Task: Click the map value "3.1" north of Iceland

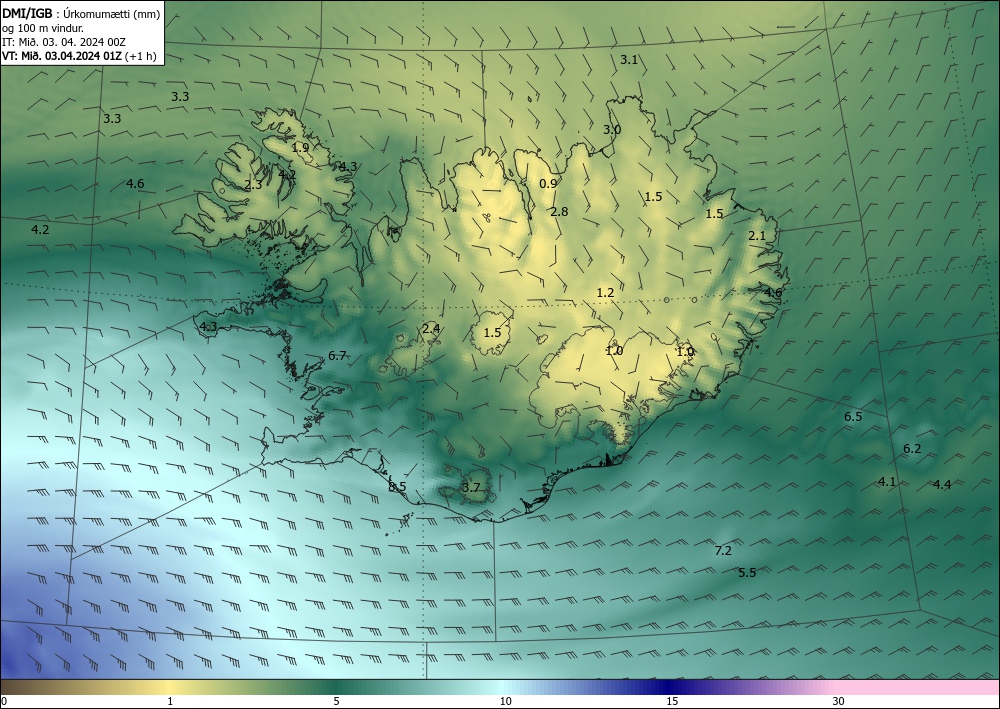Action: 629,60
